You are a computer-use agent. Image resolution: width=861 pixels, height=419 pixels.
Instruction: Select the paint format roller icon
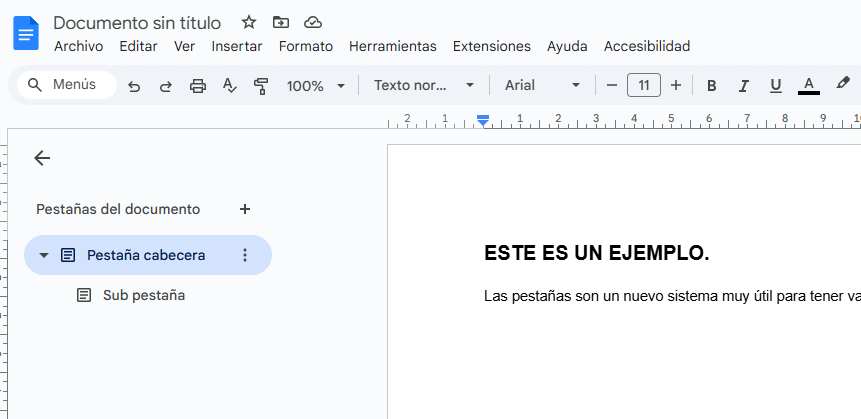pos(261,86)
